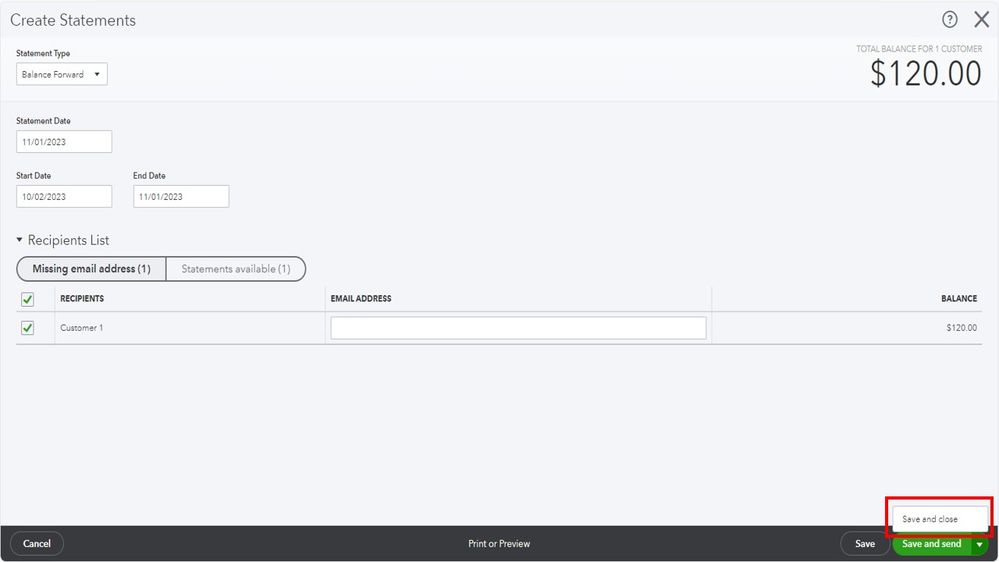Image resolution: width=999 pixels, height=562 pixels.
Task: Click the Customer 1 recipient name
Action: (82, 328)
